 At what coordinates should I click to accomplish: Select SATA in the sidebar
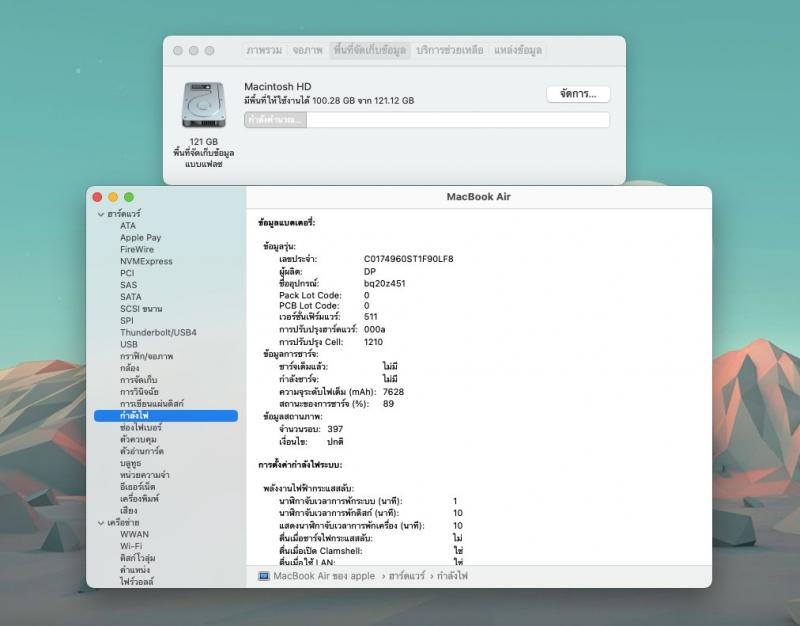point(131,296)
